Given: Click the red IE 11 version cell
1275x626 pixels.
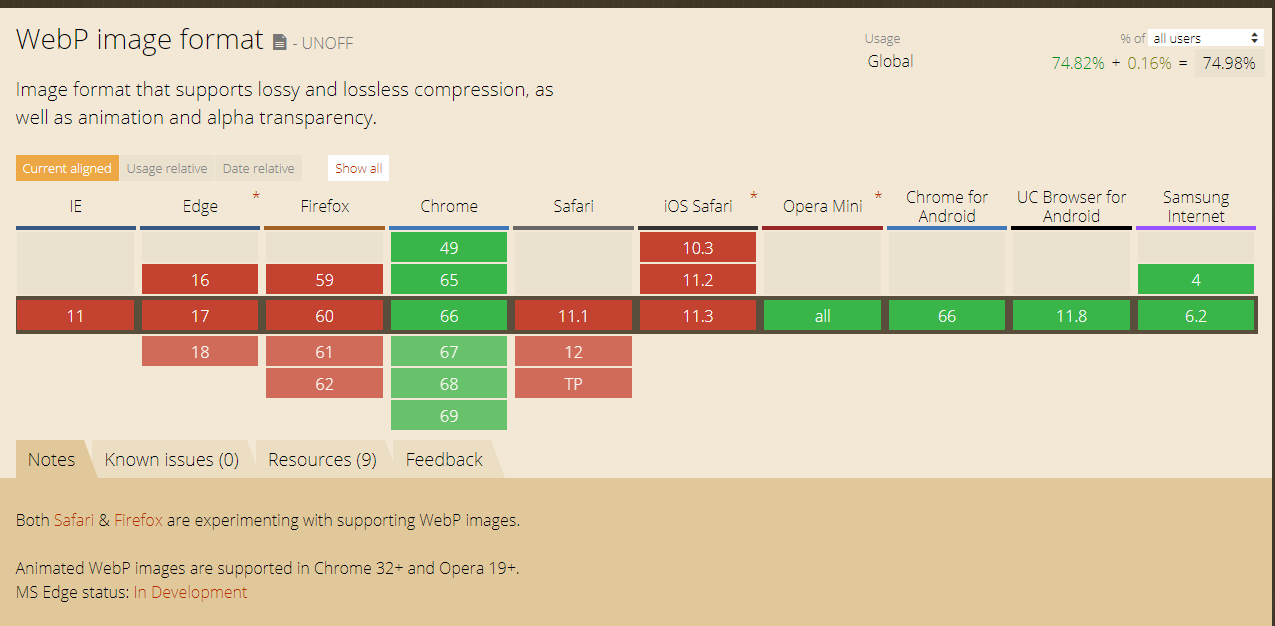Looking at the screenshot, I should click(75, 316).
